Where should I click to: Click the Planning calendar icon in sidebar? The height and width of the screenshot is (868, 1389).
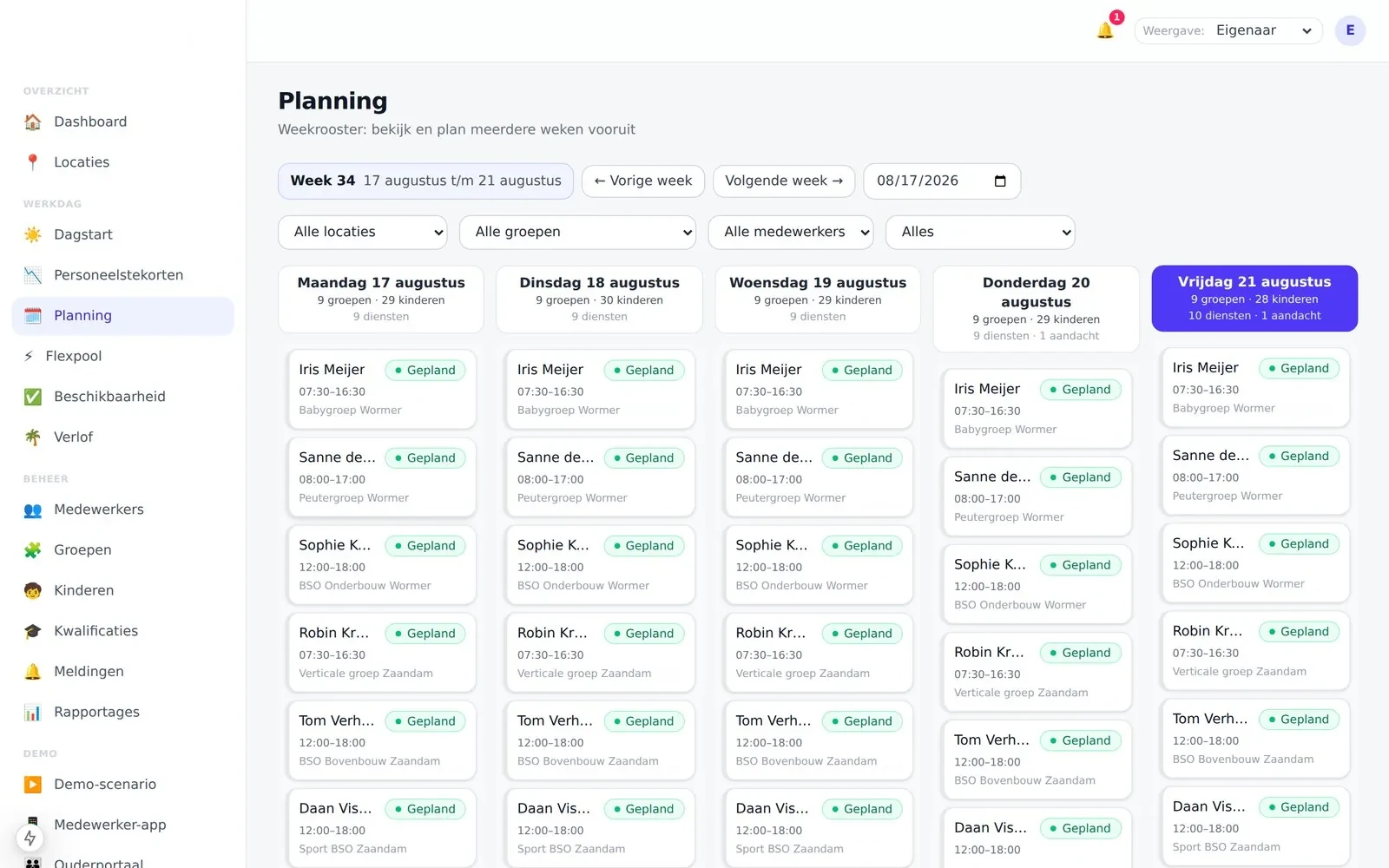pos(33,316)
